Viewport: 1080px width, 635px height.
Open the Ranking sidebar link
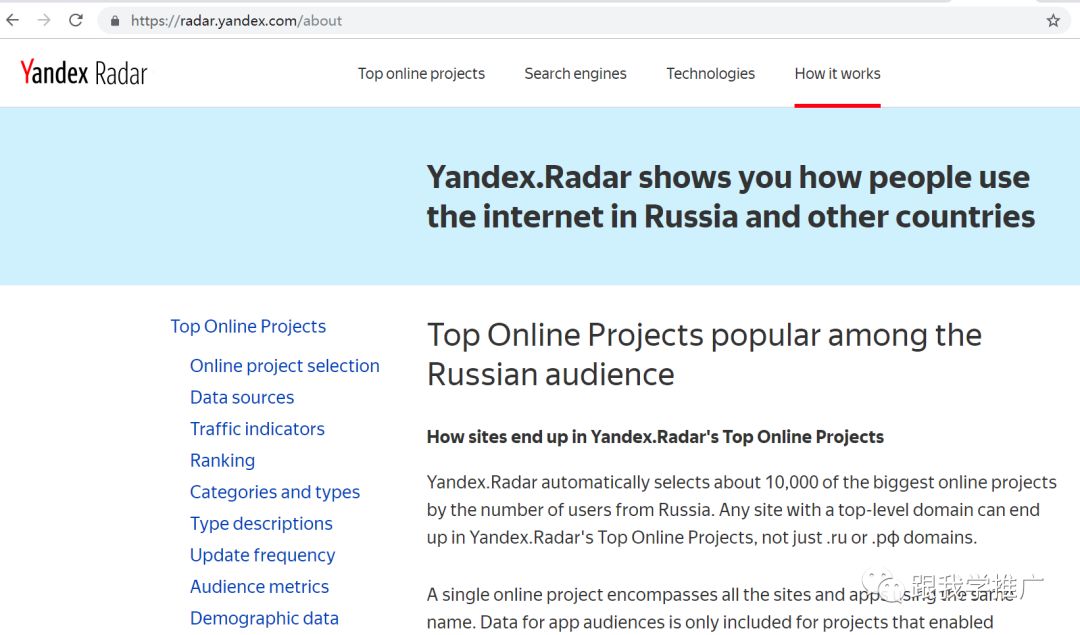222,461
